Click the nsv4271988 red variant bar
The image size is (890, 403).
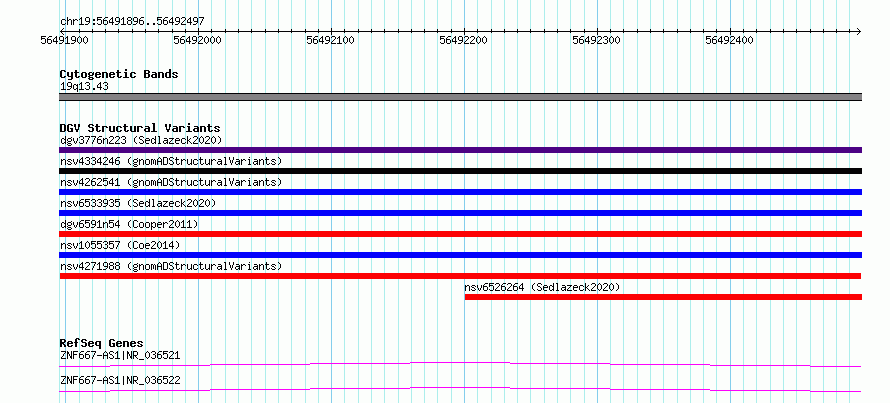pos(460,276)
